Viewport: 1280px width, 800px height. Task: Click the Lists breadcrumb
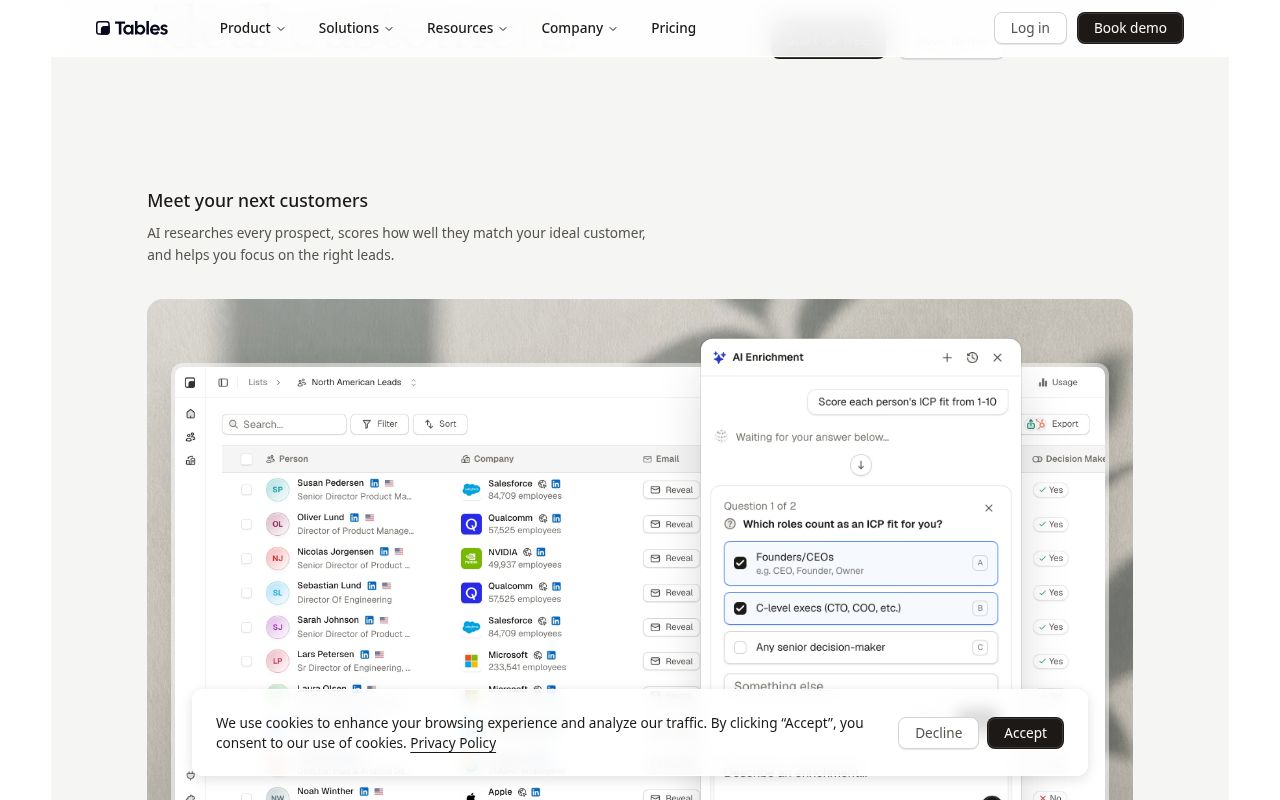click(258, 382)
